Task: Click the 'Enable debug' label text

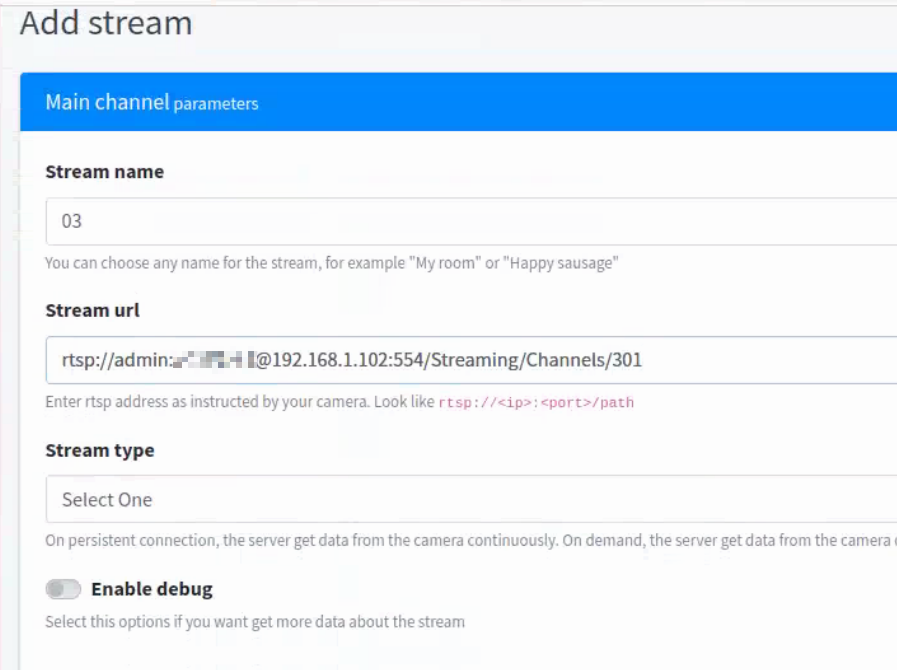Action: (151, 589)
